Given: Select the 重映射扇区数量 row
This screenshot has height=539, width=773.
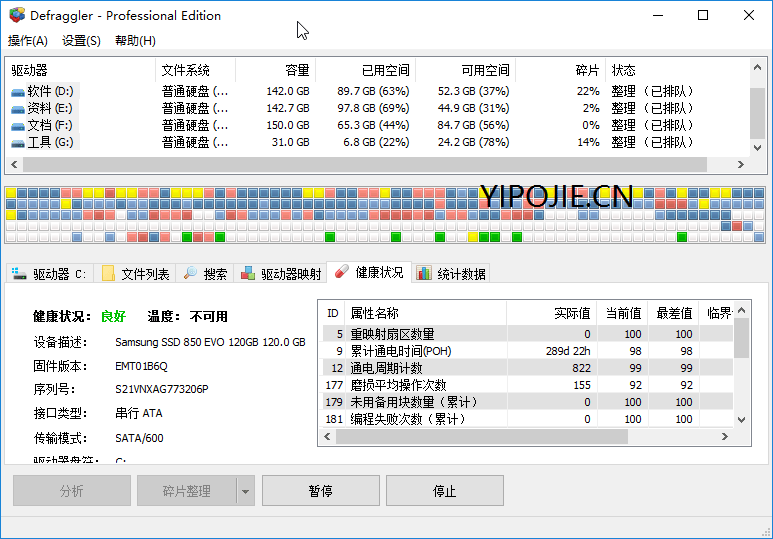Looking at the screenshot, I should point(527,334).
